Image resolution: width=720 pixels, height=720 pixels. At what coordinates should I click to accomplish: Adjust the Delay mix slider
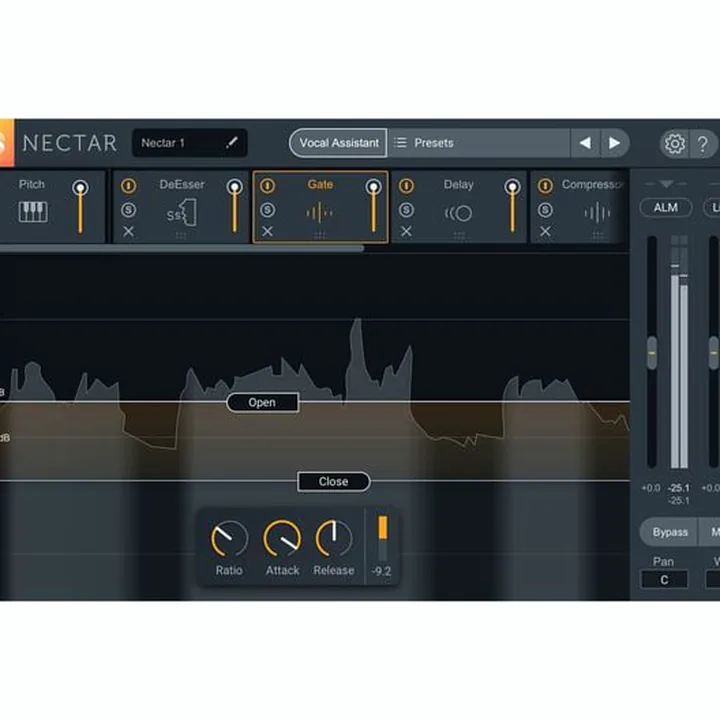click(x=512, y=207)
